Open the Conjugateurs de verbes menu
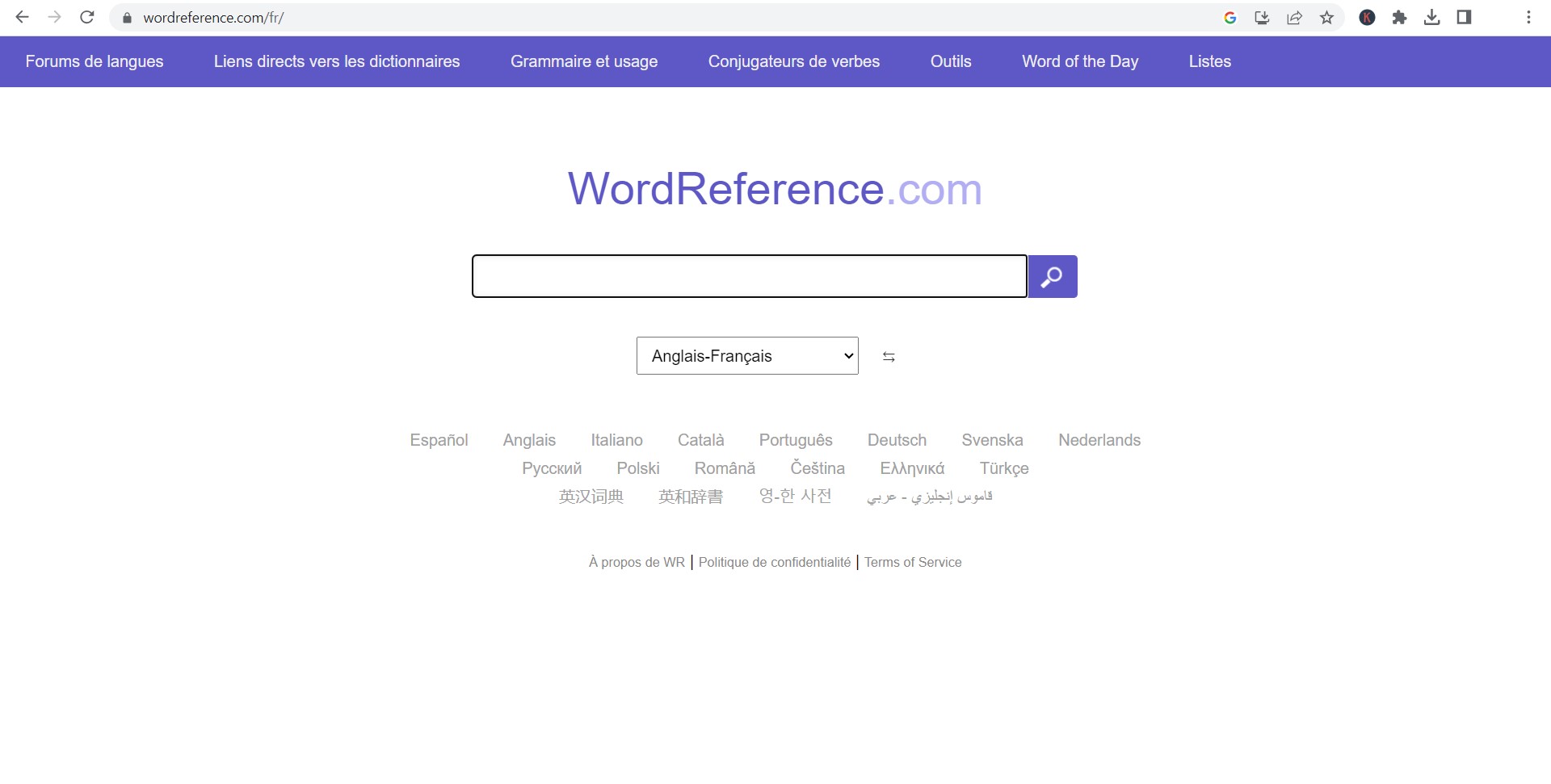This screenshot has width=1551, height=784. (793, 61)
